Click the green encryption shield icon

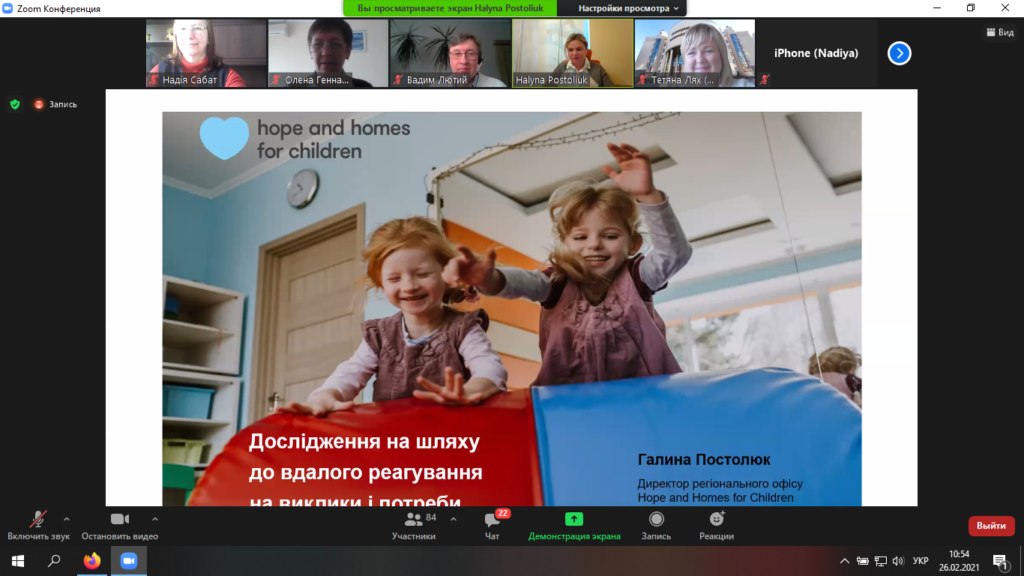(15, 104)
